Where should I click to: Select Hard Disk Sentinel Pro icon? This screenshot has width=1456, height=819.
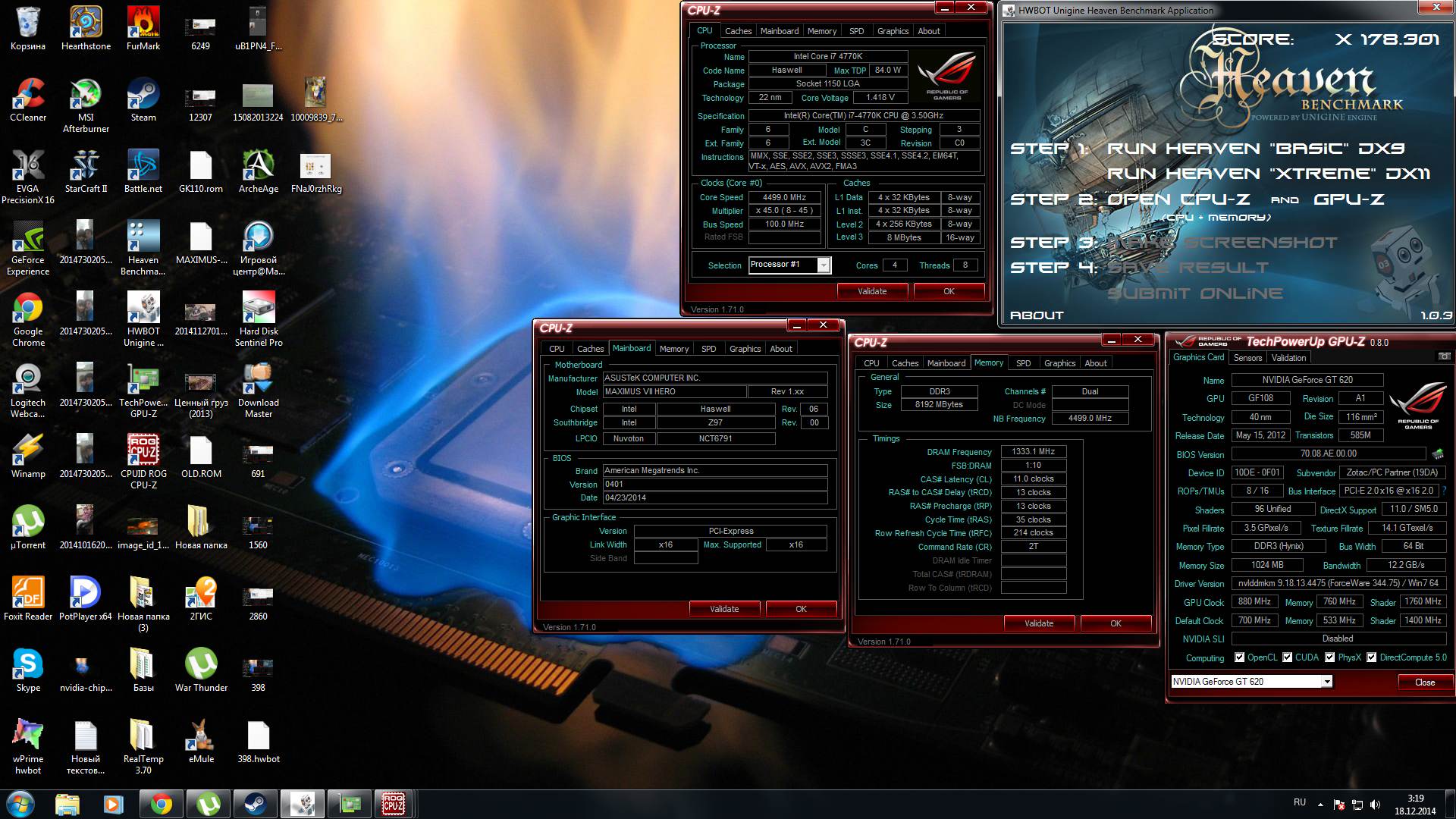[259, 319]
